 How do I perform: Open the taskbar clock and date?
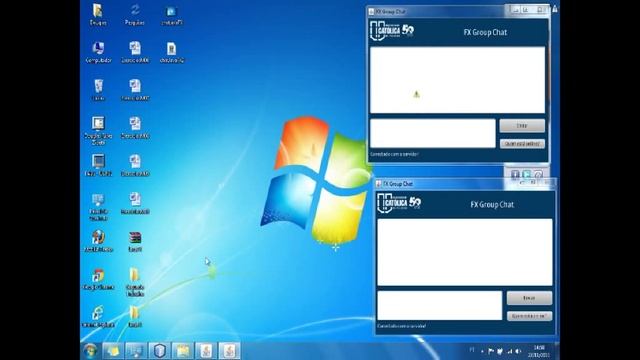point(539,351)
